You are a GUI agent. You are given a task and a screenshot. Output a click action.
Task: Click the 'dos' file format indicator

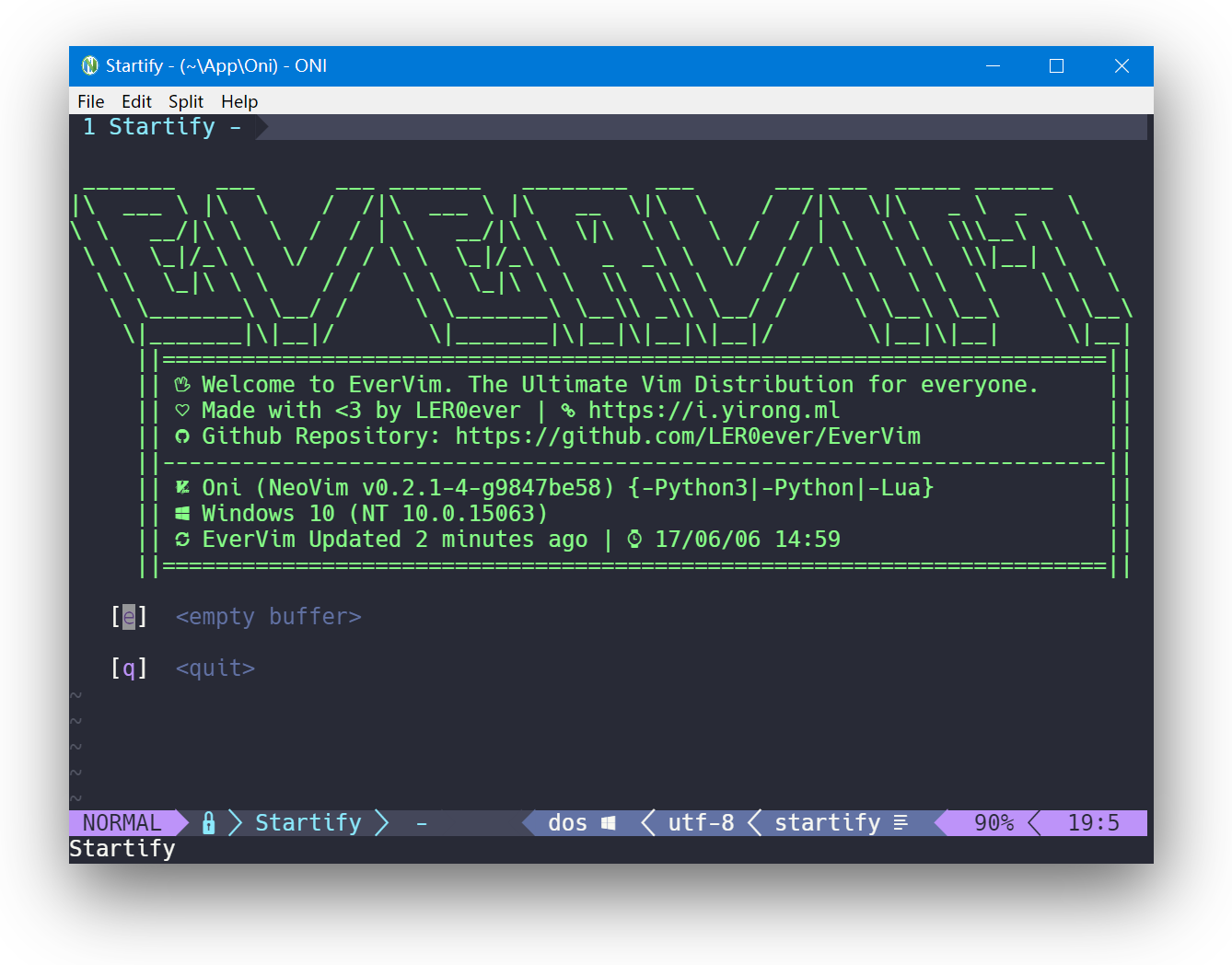[567, 823]
